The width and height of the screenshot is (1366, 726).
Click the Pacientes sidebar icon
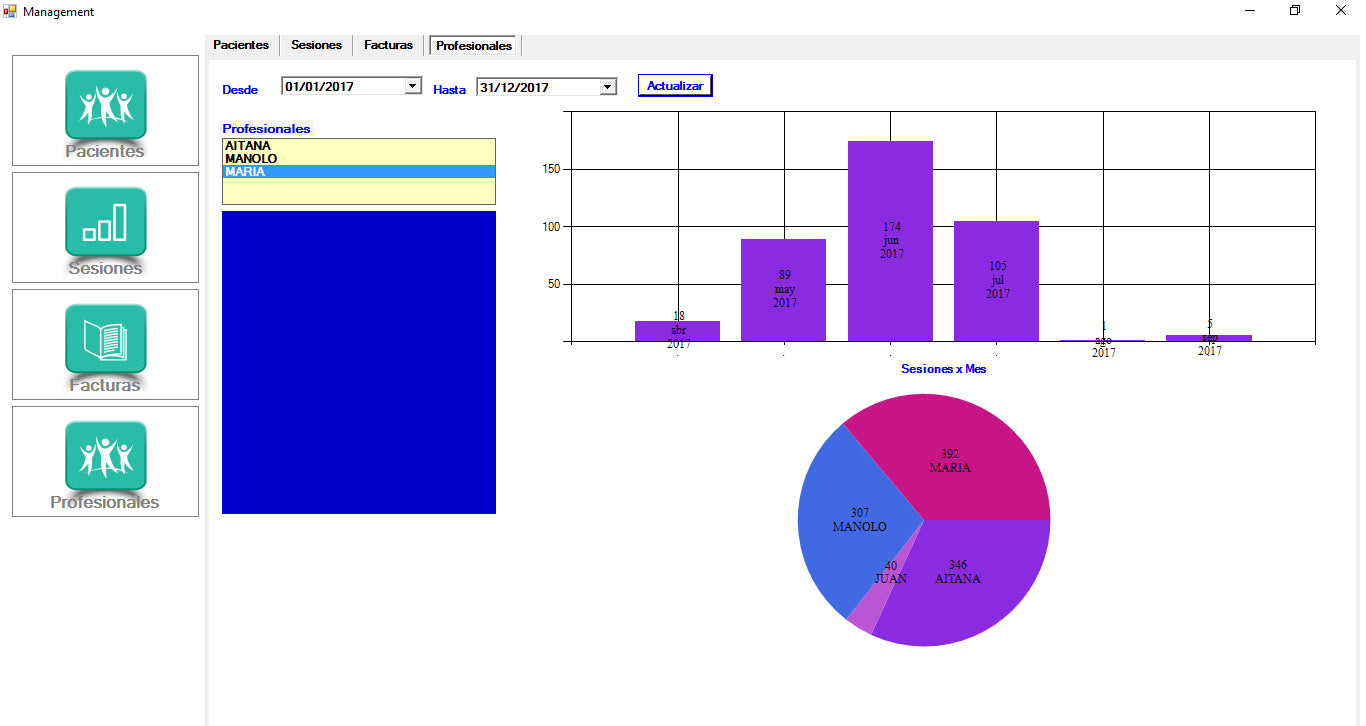105,105
